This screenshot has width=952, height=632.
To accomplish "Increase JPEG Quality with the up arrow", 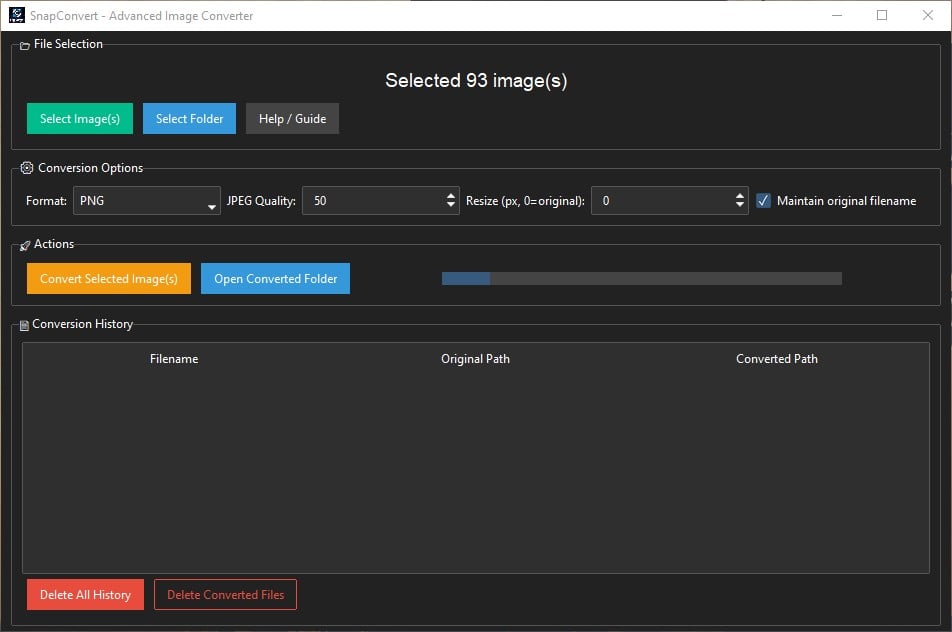I will tap(451, 194).
